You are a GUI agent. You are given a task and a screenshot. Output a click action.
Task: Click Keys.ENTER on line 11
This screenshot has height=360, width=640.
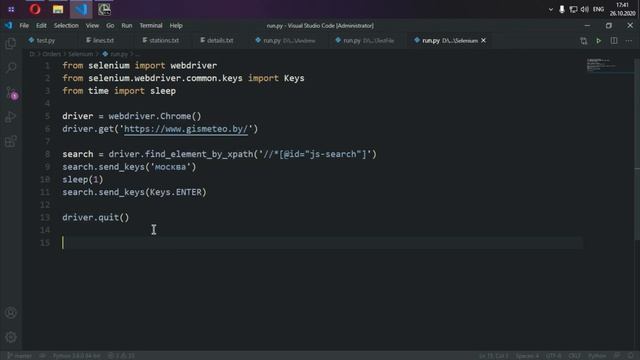pos(176,192)
